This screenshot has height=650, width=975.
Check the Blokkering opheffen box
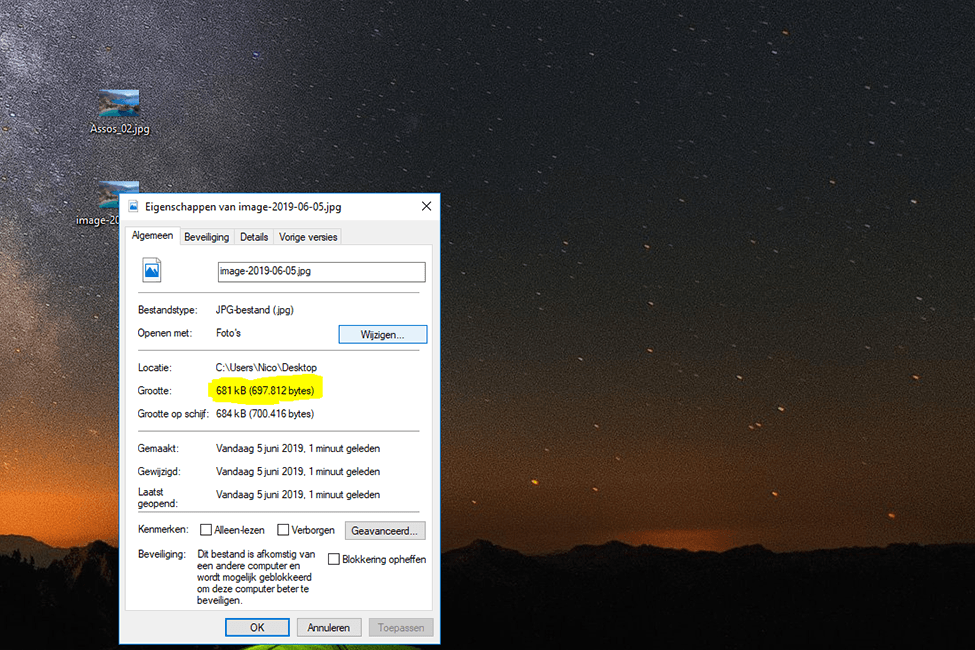(x=334, y=559)
